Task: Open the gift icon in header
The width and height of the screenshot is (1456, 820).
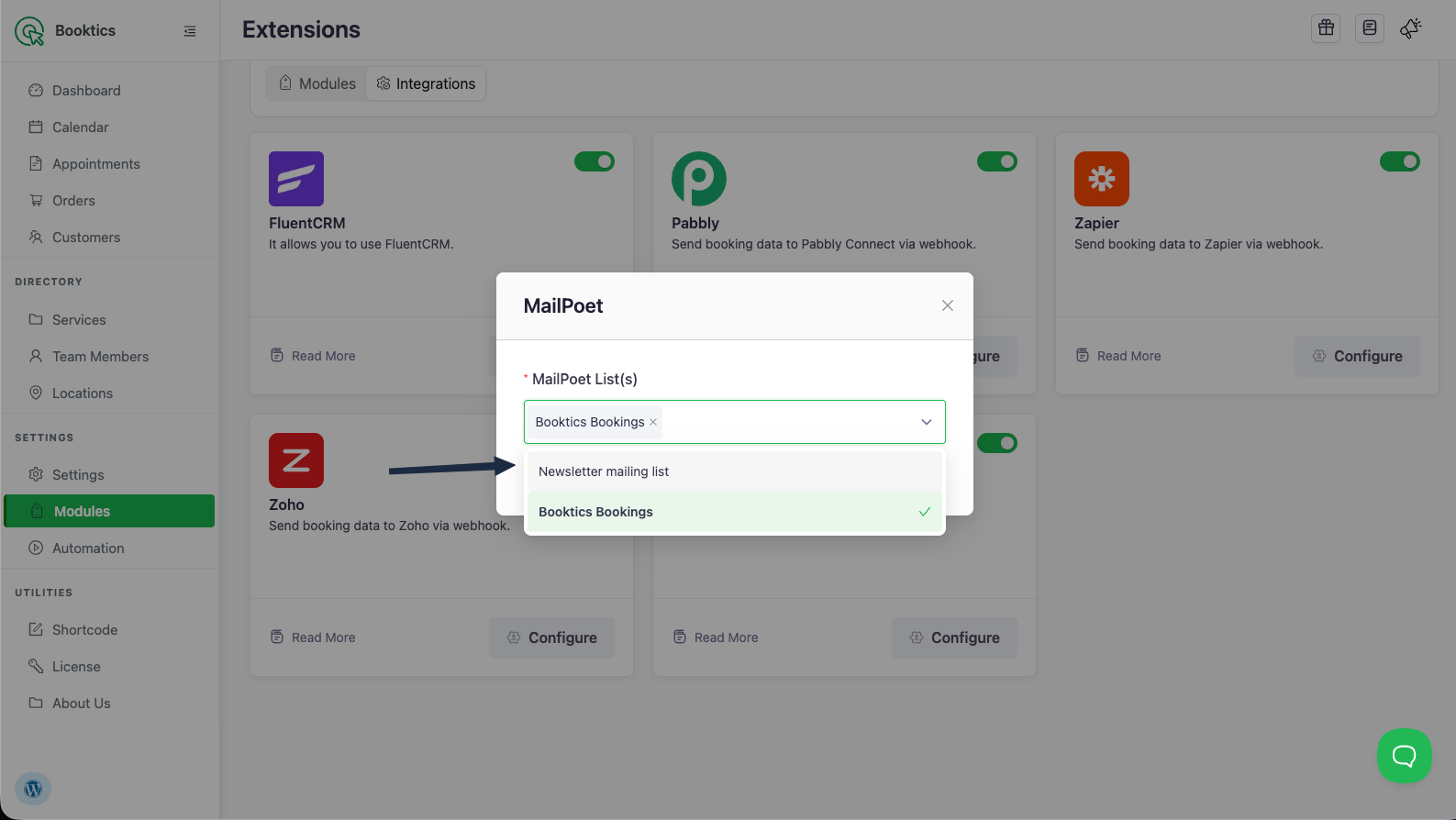Action: click(1326, 28)
